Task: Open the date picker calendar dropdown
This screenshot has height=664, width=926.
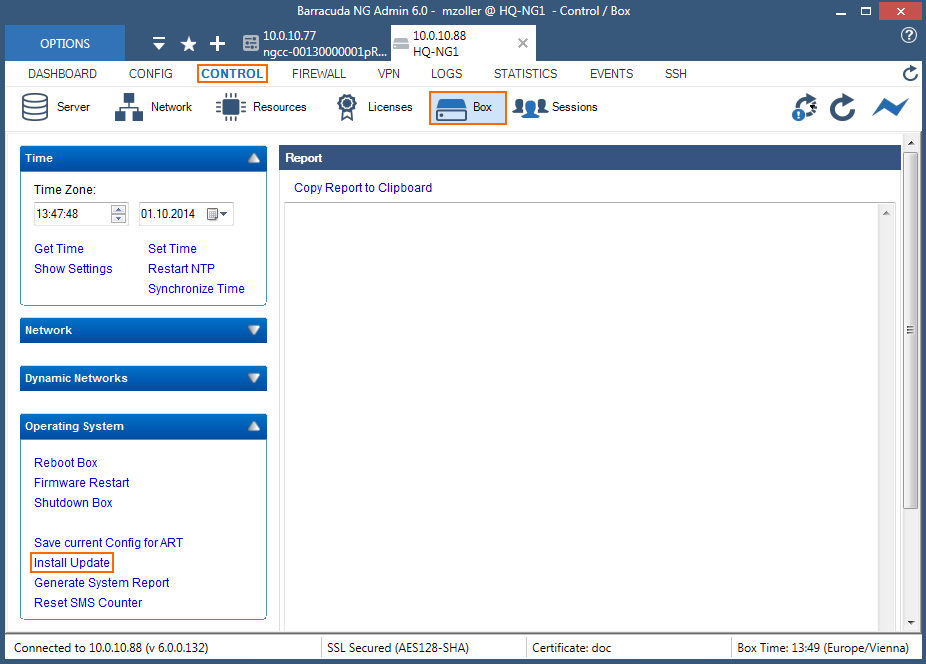Action: (x=217, y=214)
